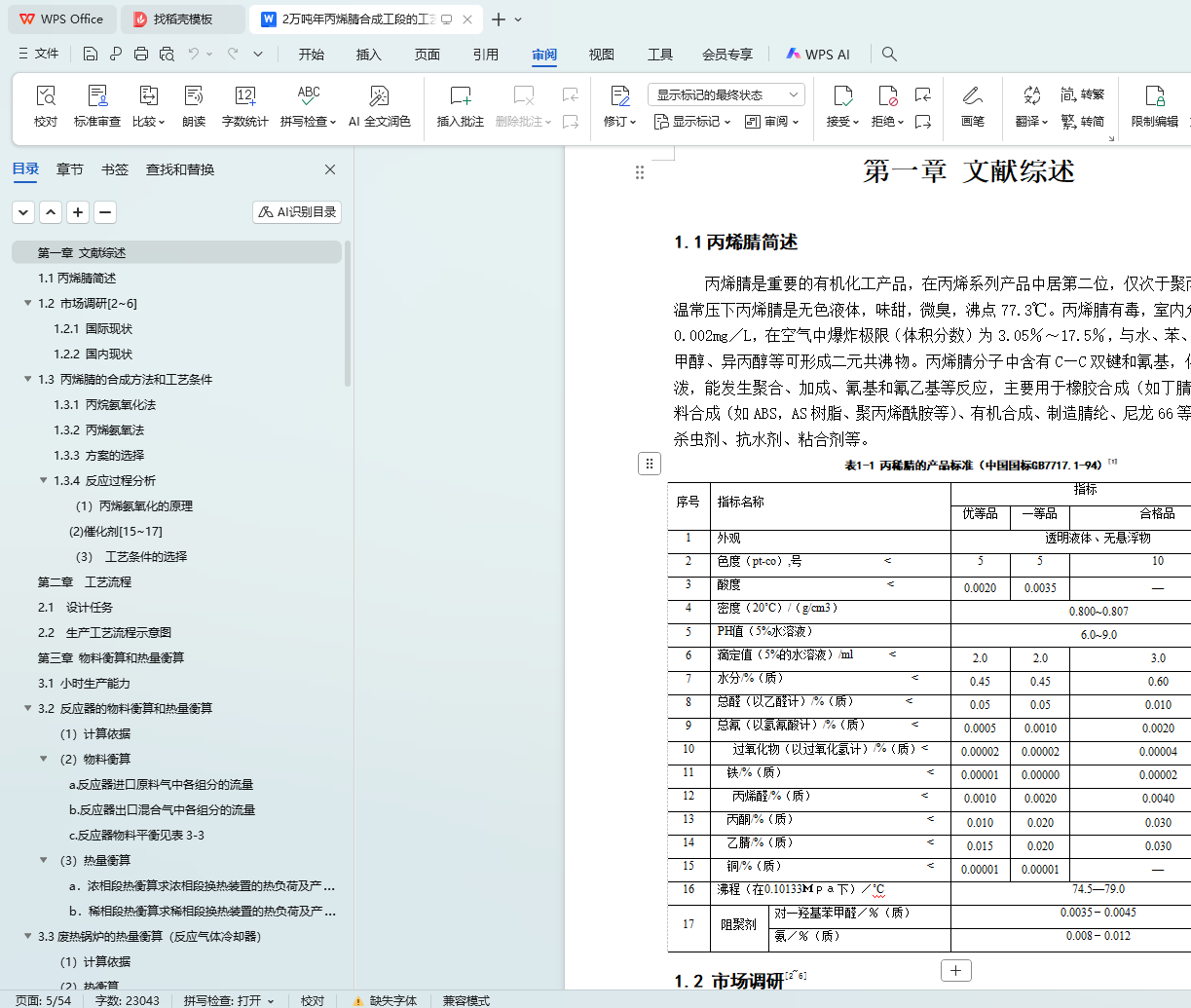Insert a comment with 插入批注
This screenshot has height=1008, width=1191.
[x=461, y=106]
